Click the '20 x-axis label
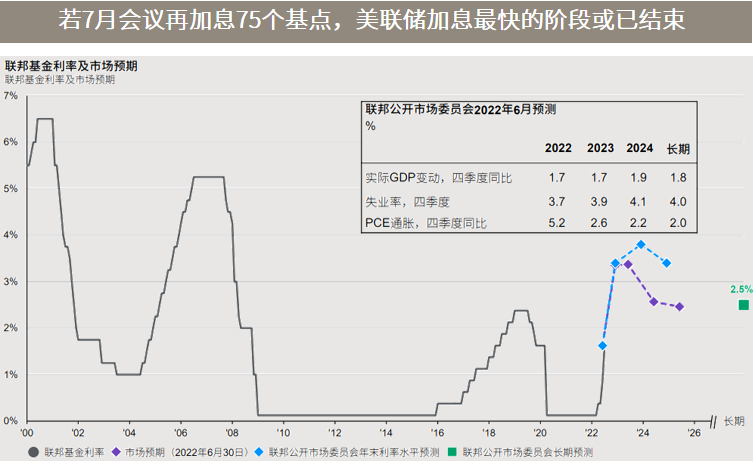This screenshot has height=461, width=753. (540, 433)
